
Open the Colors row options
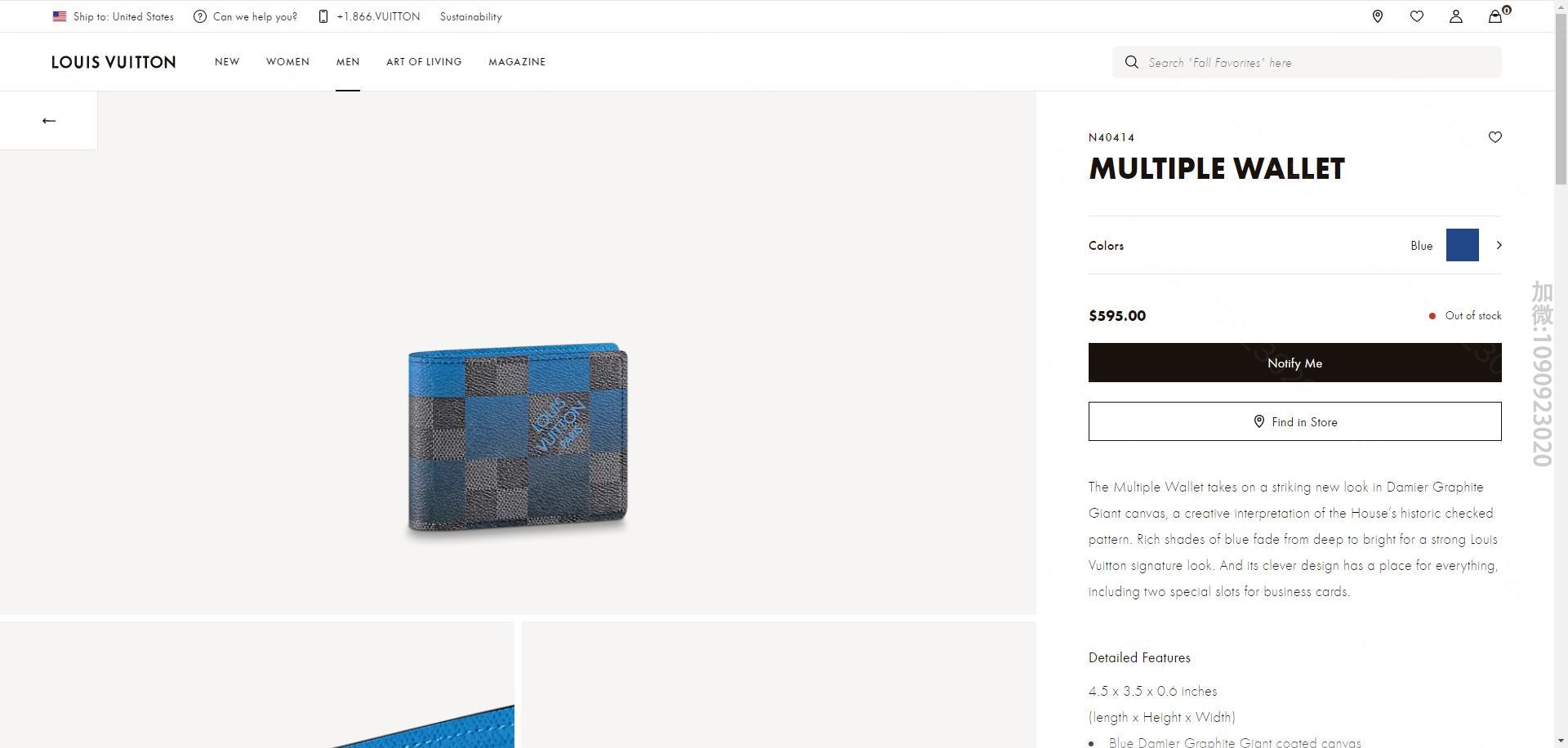1294,245
